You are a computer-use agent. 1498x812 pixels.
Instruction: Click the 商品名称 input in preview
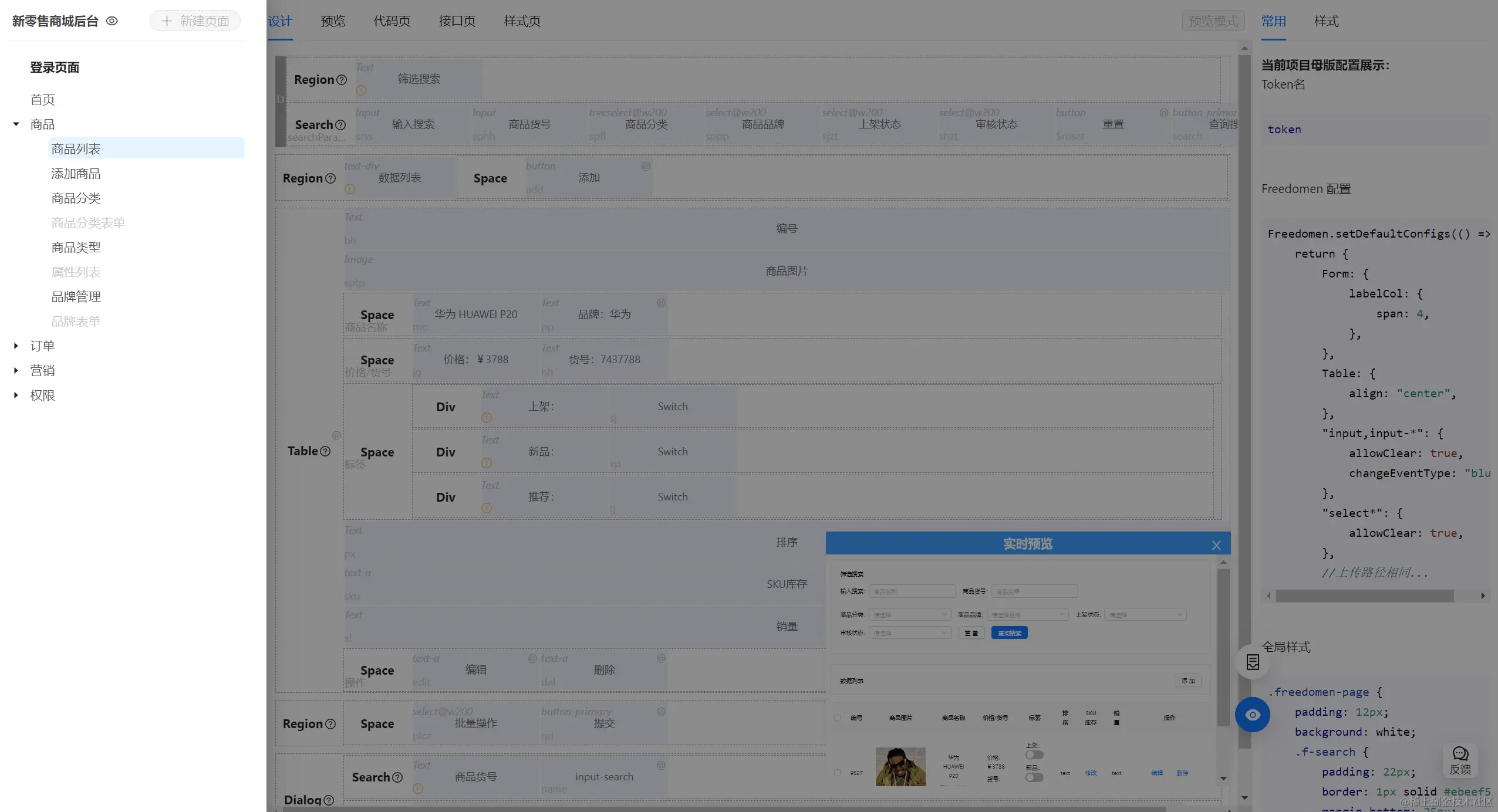coord(912,591)
